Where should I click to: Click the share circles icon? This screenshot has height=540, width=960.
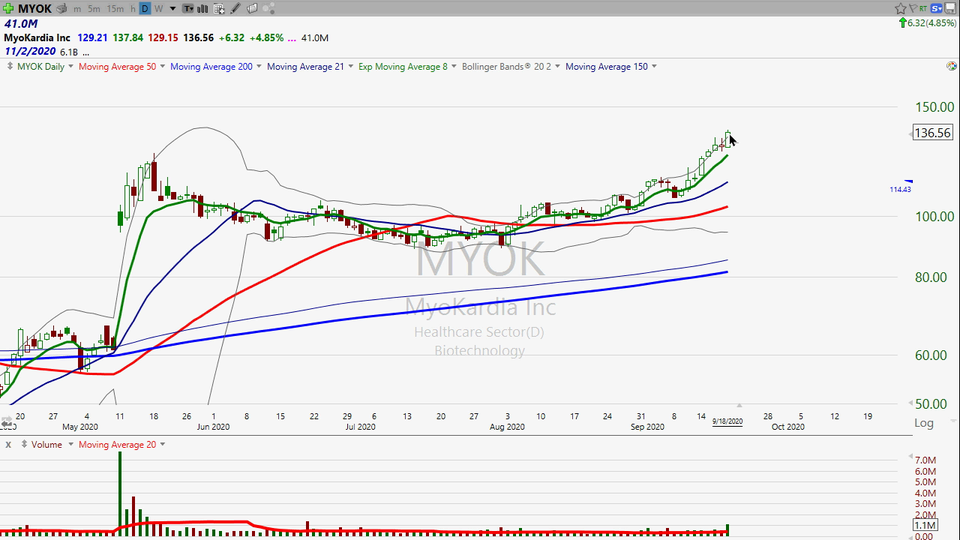click(268, 9)
